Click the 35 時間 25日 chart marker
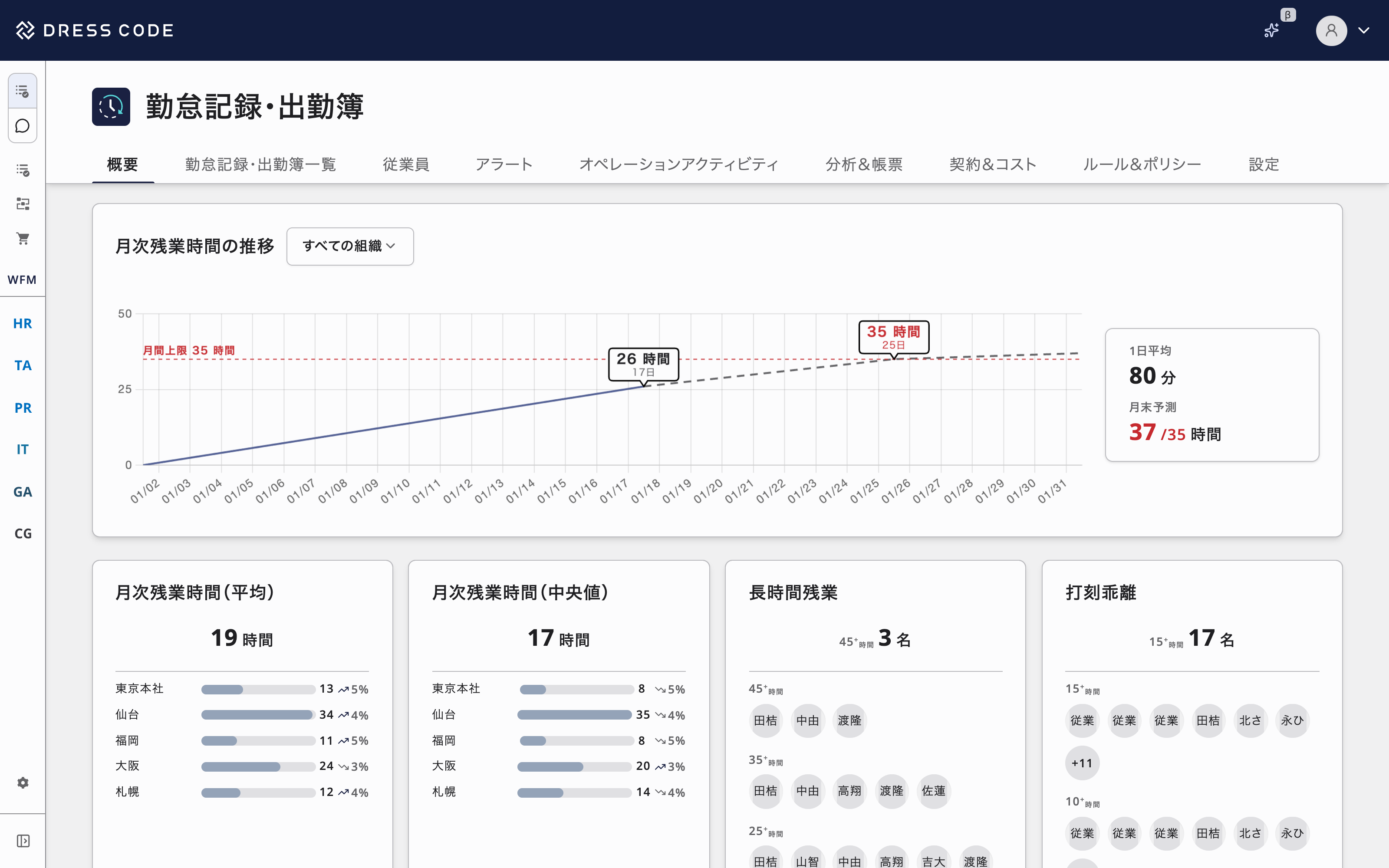 tap(894, 338)
